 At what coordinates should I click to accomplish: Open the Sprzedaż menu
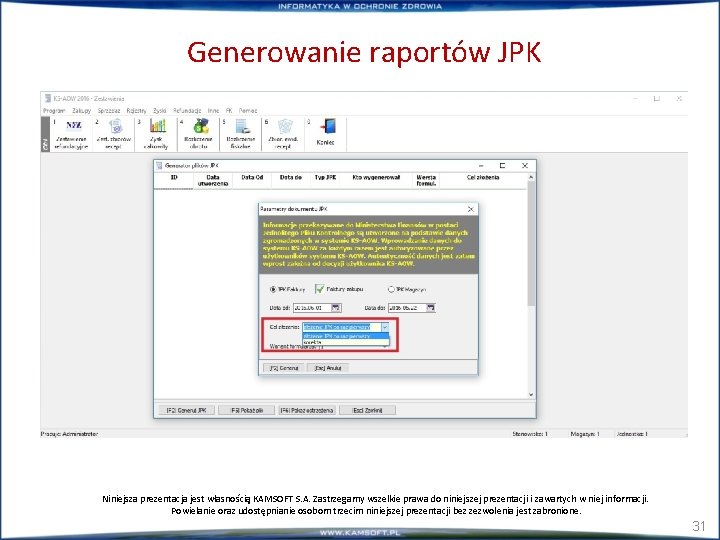(x=109, y=111)
